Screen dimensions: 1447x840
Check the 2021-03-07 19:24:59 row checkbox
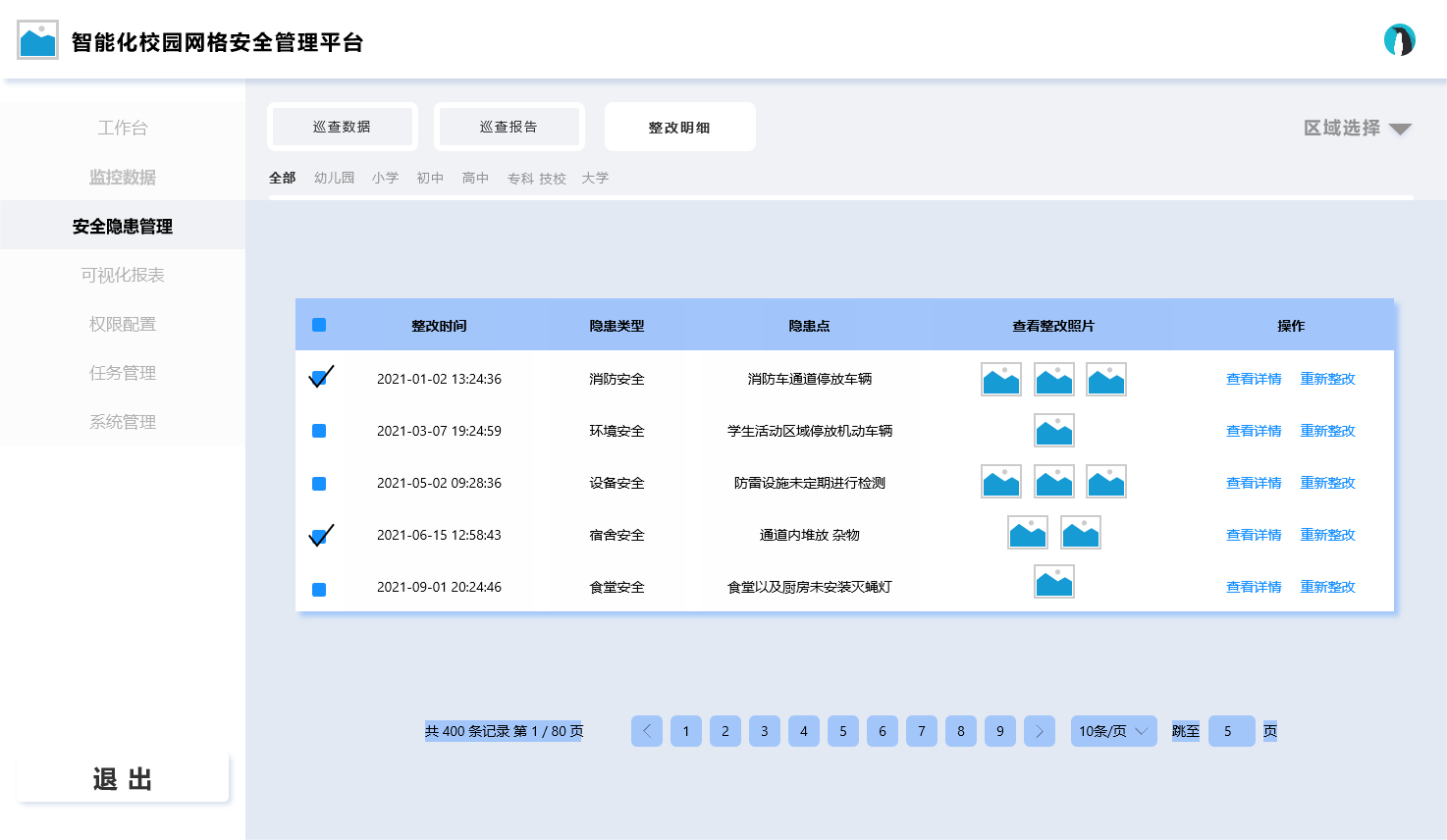click(x=319, y=431)
